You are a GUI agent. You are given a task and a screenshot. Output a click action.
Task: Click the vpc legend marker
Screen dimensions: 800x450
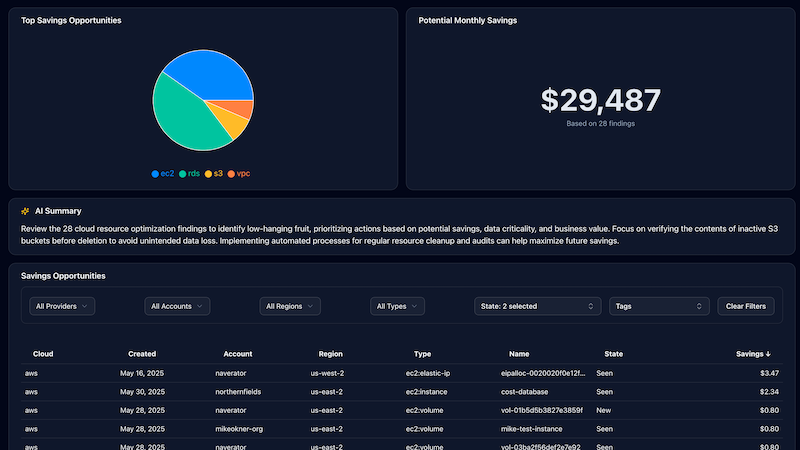tap(231, 174)
